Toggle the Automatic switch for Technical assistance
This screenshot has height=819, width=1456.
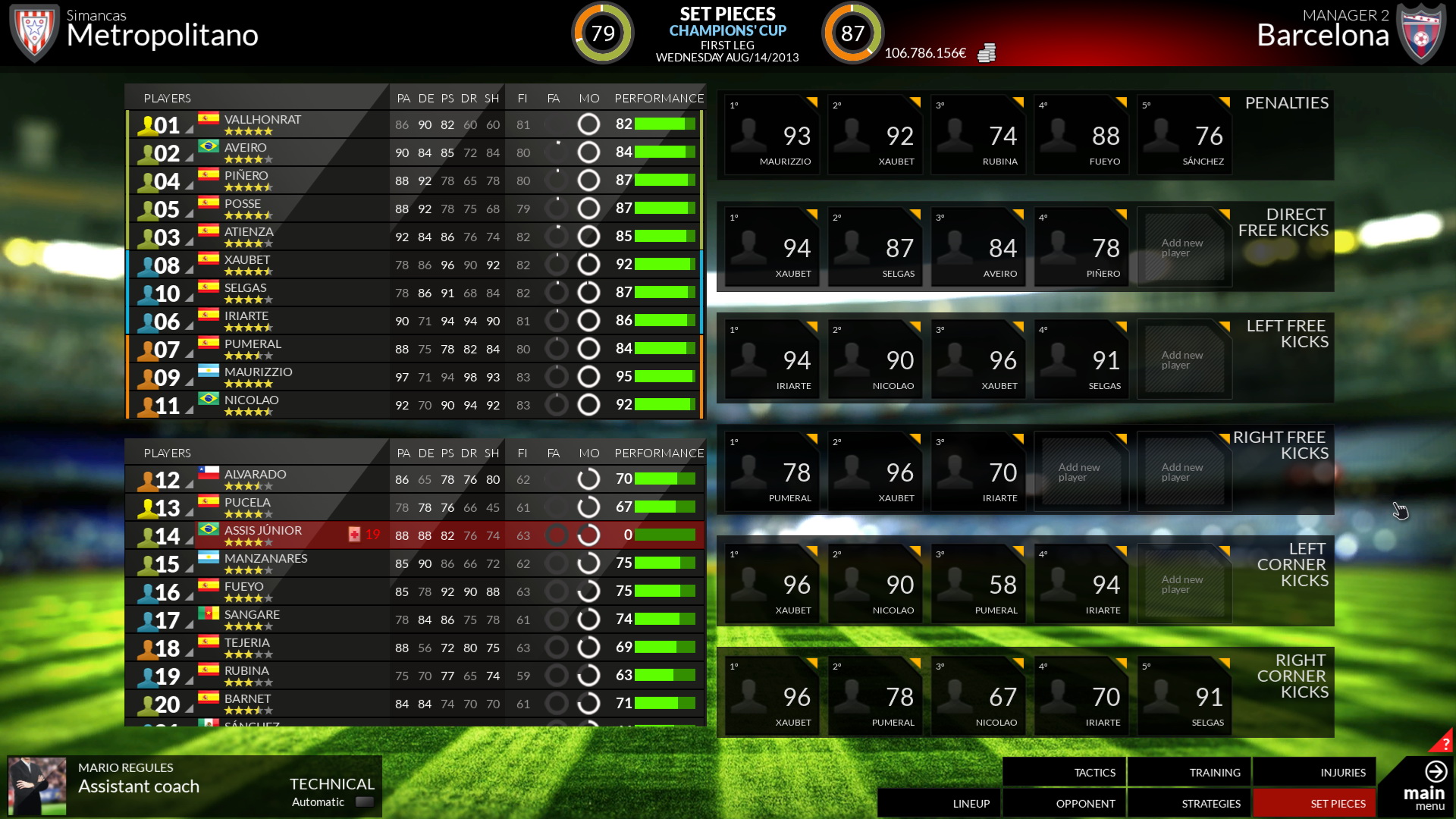point(363,802)
